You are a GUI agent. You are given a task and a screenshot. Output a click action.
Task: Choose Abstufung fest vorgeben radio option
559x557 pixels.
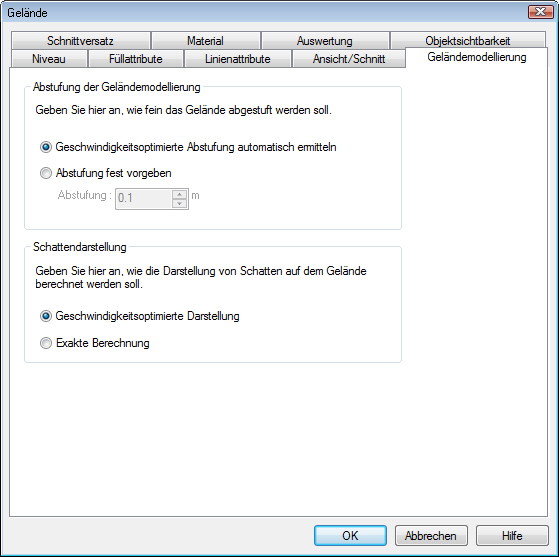point(46,173)
